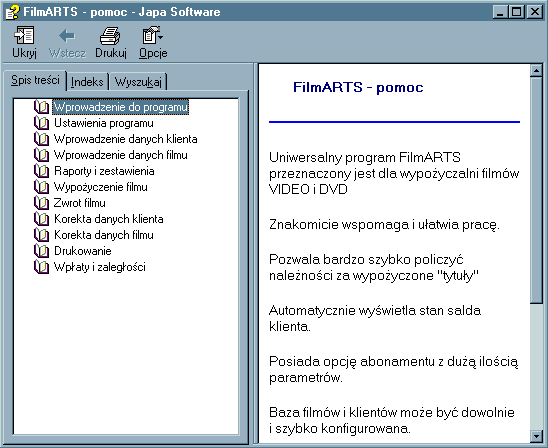Open Wprowadzenie danych filmu topic

[x=121, y=155]
